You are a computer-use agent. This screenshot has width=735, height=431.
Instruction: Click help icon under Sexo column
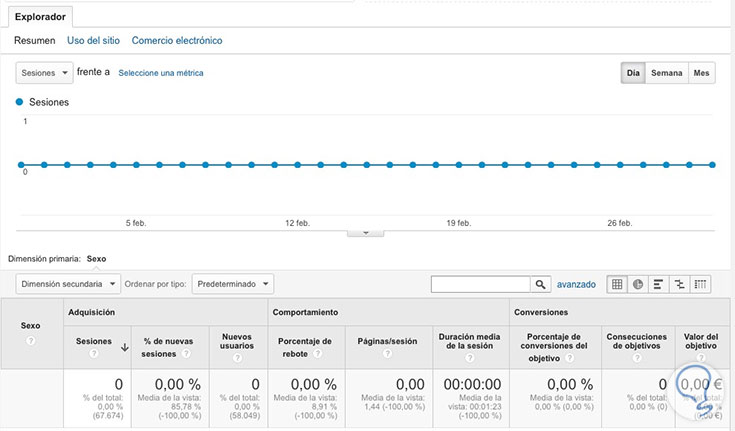[x=31, y=341]
